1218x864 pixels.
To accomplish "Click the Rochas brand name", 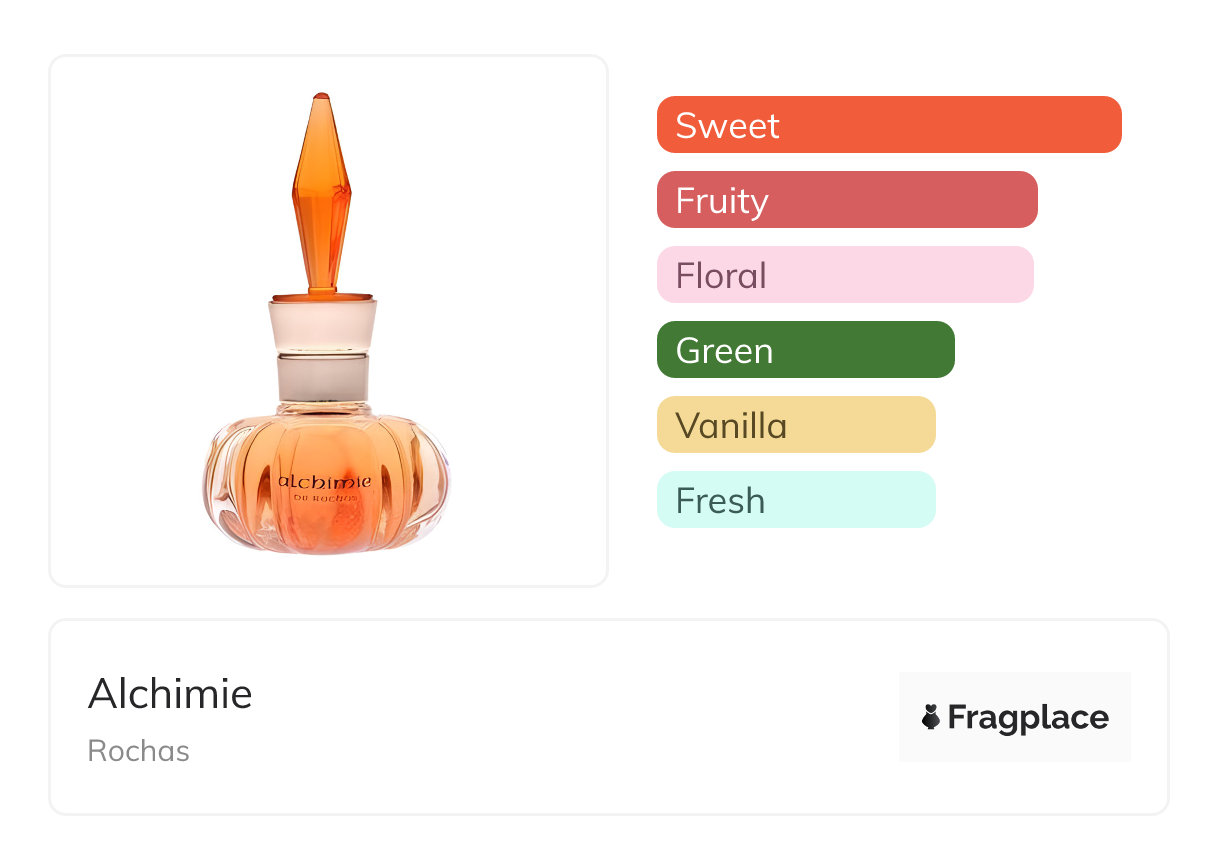I will tap(138, 751).
